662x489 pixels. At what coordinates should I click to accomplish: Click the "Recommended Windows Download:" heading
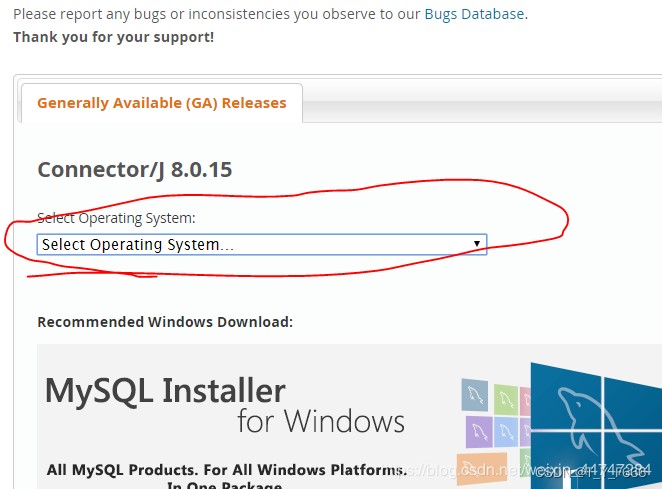[x=165, y=322]
